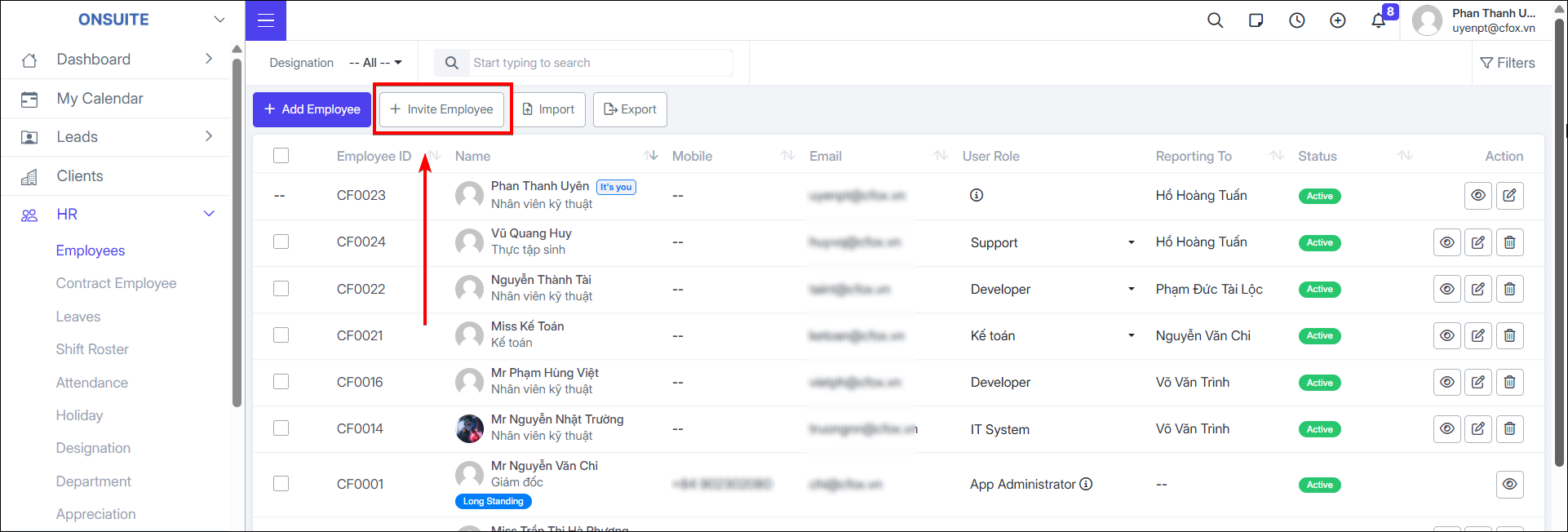Toggle the hamburger menu sidebar button

click(266, 20)
